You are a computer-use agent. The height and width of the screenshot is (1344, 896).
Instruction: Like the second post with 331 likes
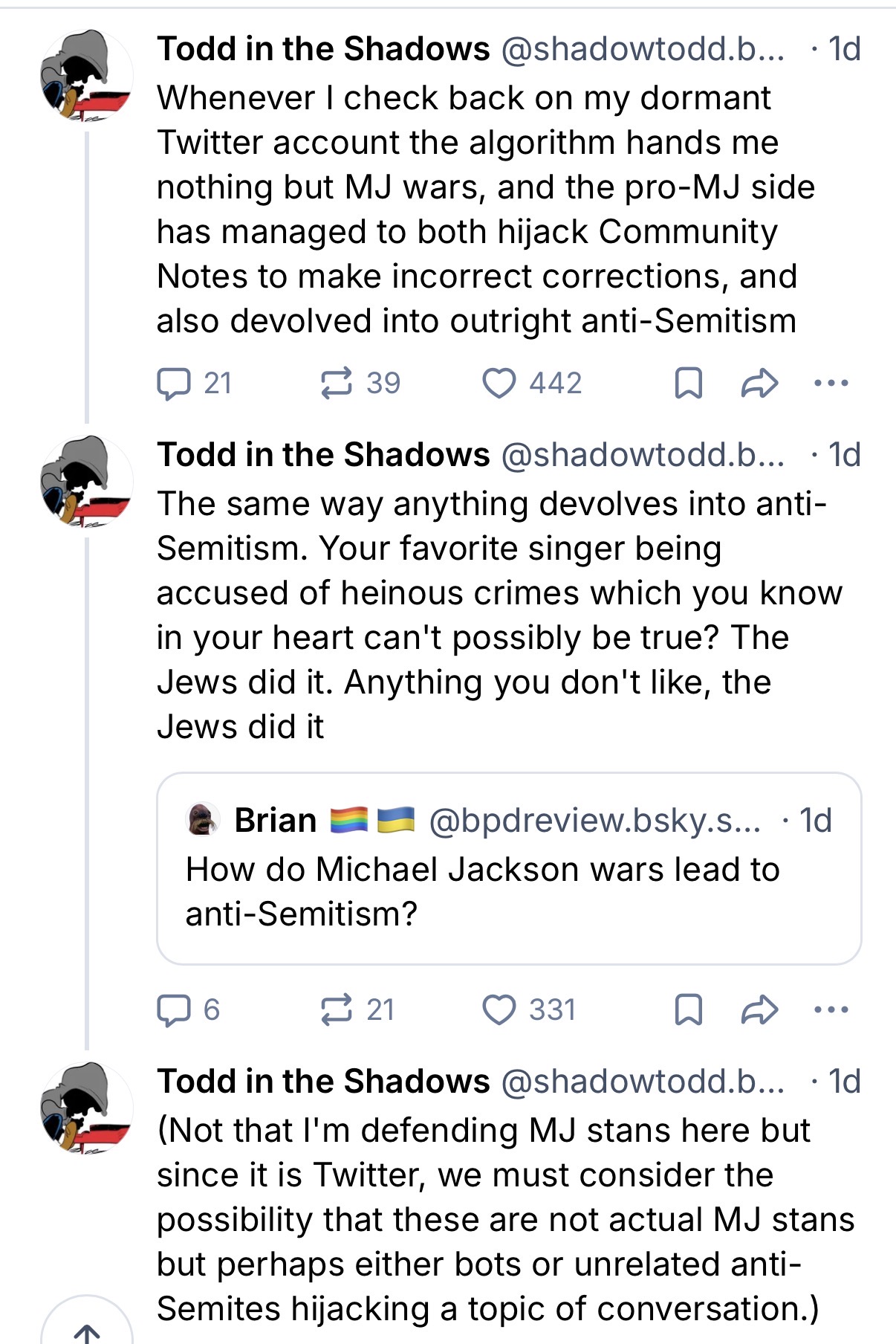[x=529, y=1010]
